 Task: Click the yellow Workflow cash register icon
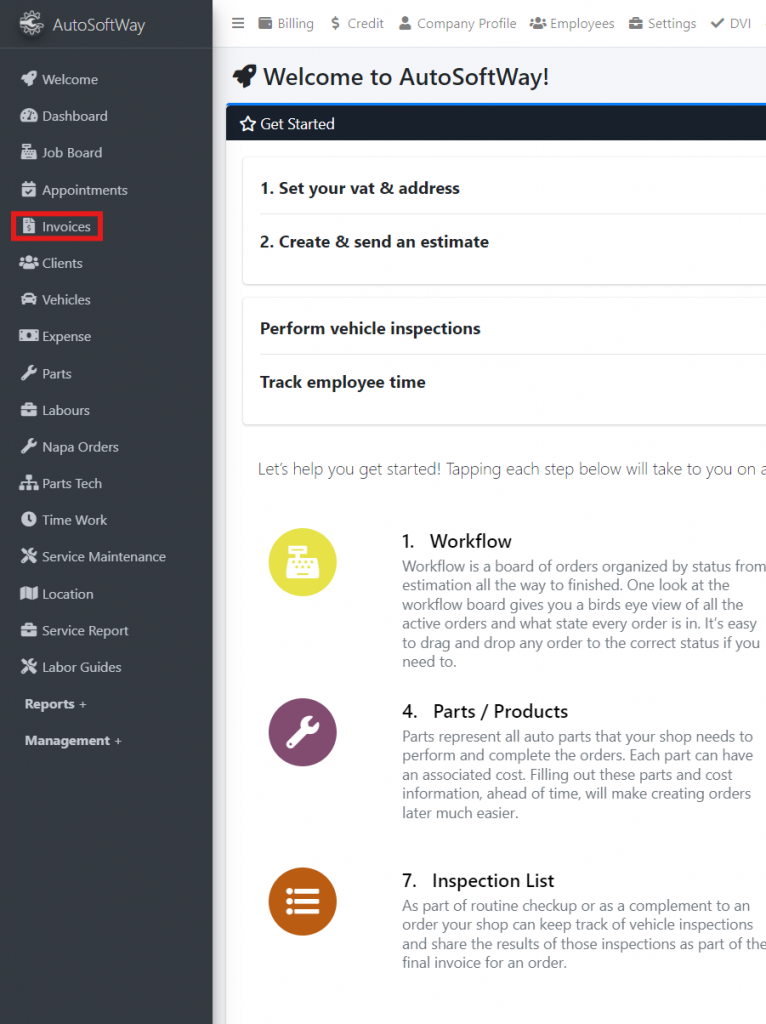(302, 562)
